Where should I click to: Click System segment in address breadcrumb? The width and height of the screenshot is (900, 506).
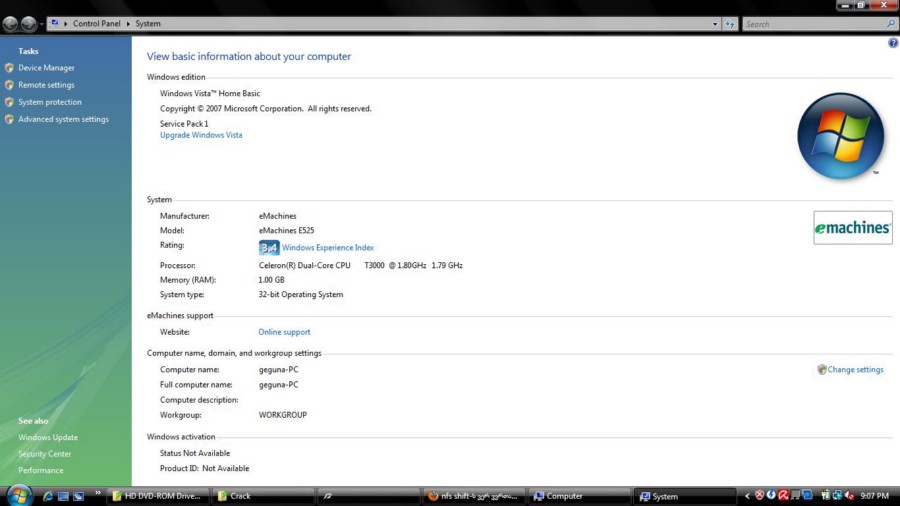pos(148,24)
